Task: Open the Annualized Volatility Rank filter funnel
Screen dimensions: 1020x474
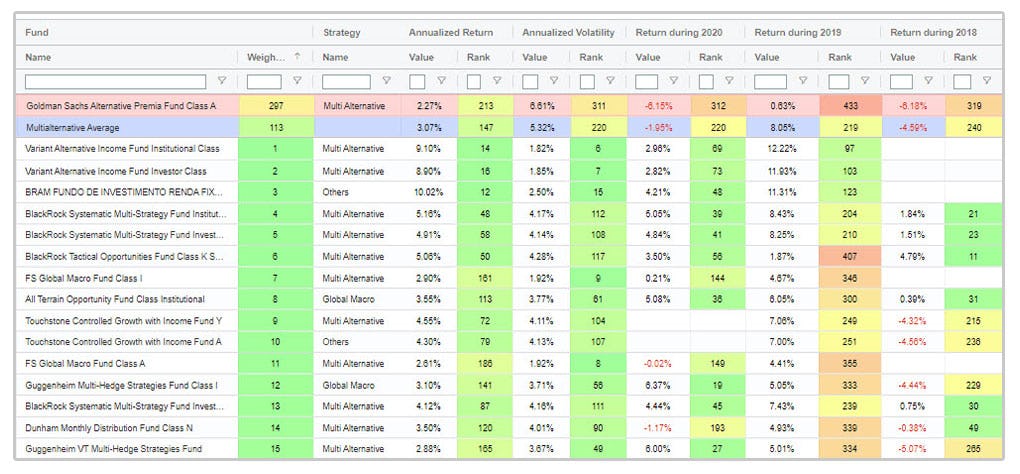Action: [x=610, y=81]
